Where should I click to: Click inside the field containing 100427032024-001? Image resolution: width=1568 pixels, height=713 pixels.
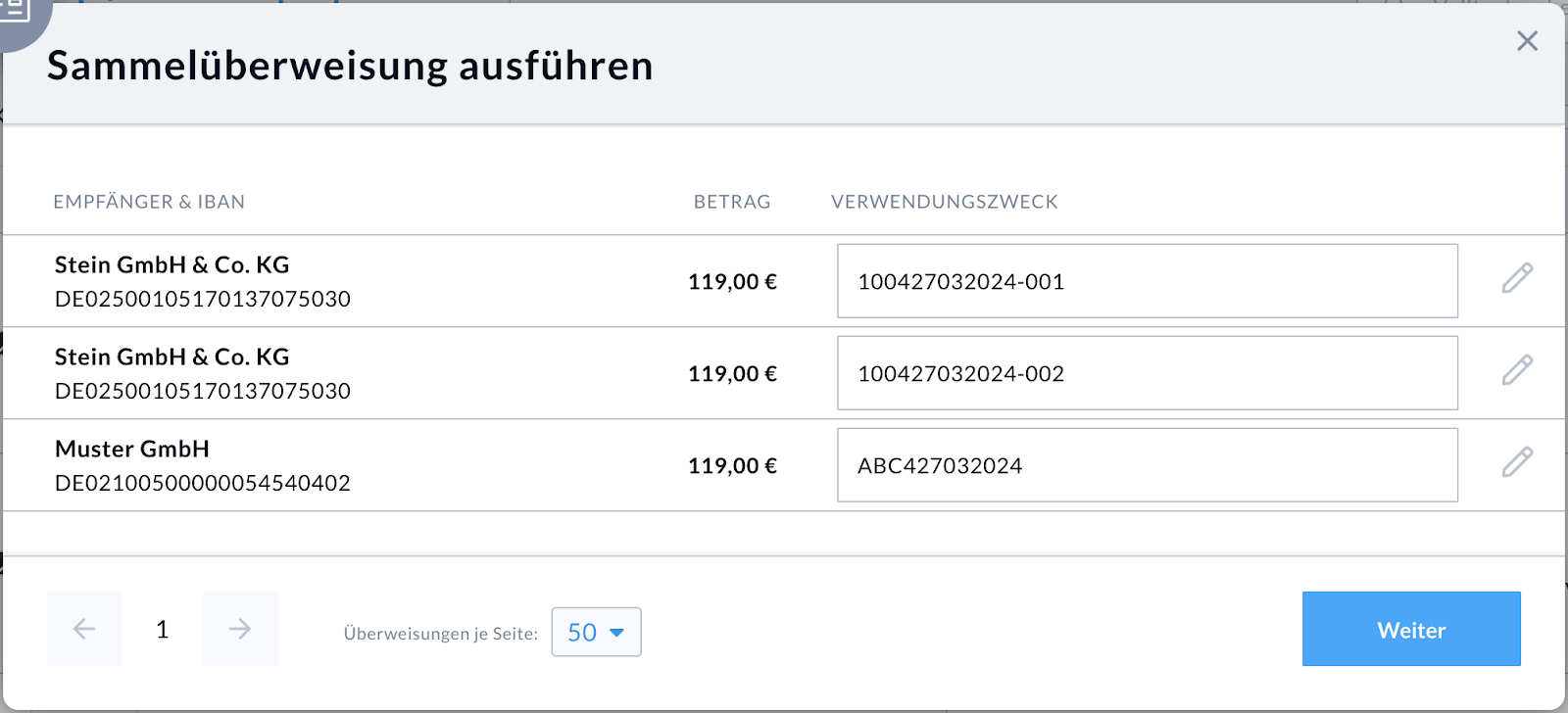coord(1147,281)
